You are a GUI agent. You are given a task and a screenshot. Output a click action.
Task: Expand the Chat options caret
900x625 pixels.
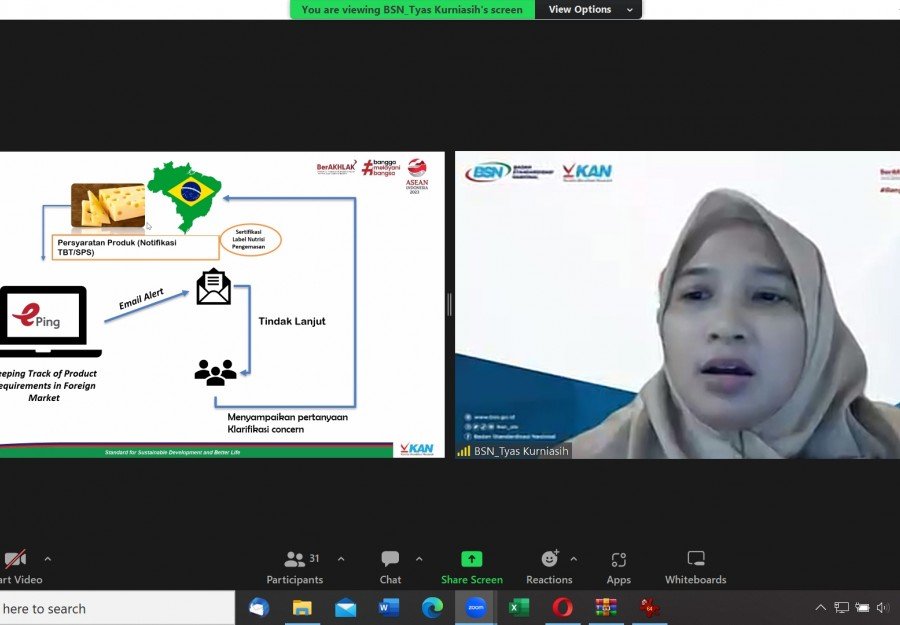pos(419,559)
